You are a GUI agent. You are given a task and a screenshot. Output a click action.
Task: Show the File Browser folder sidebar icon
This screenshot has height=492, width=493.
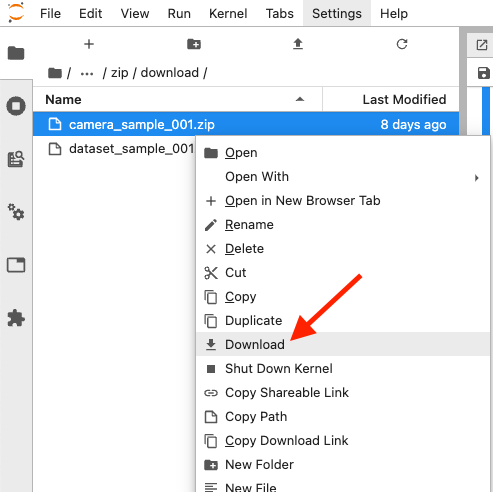click(x=16, y=53)
